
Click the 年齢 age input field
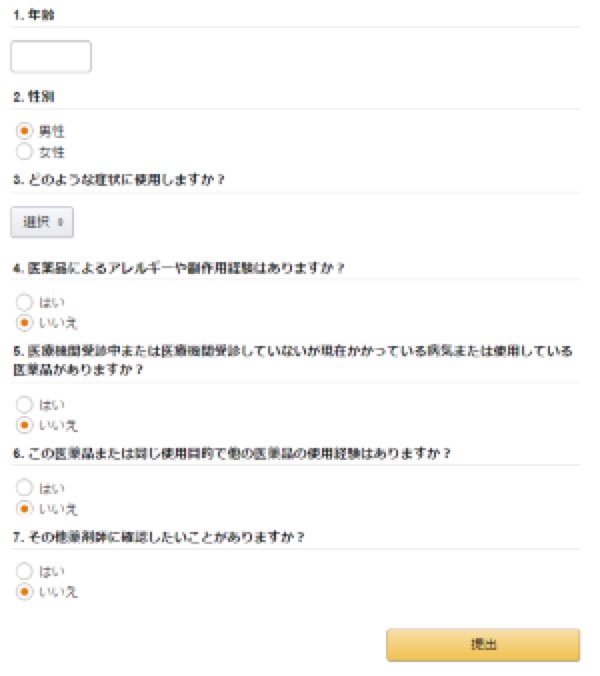tap(50, 57)
